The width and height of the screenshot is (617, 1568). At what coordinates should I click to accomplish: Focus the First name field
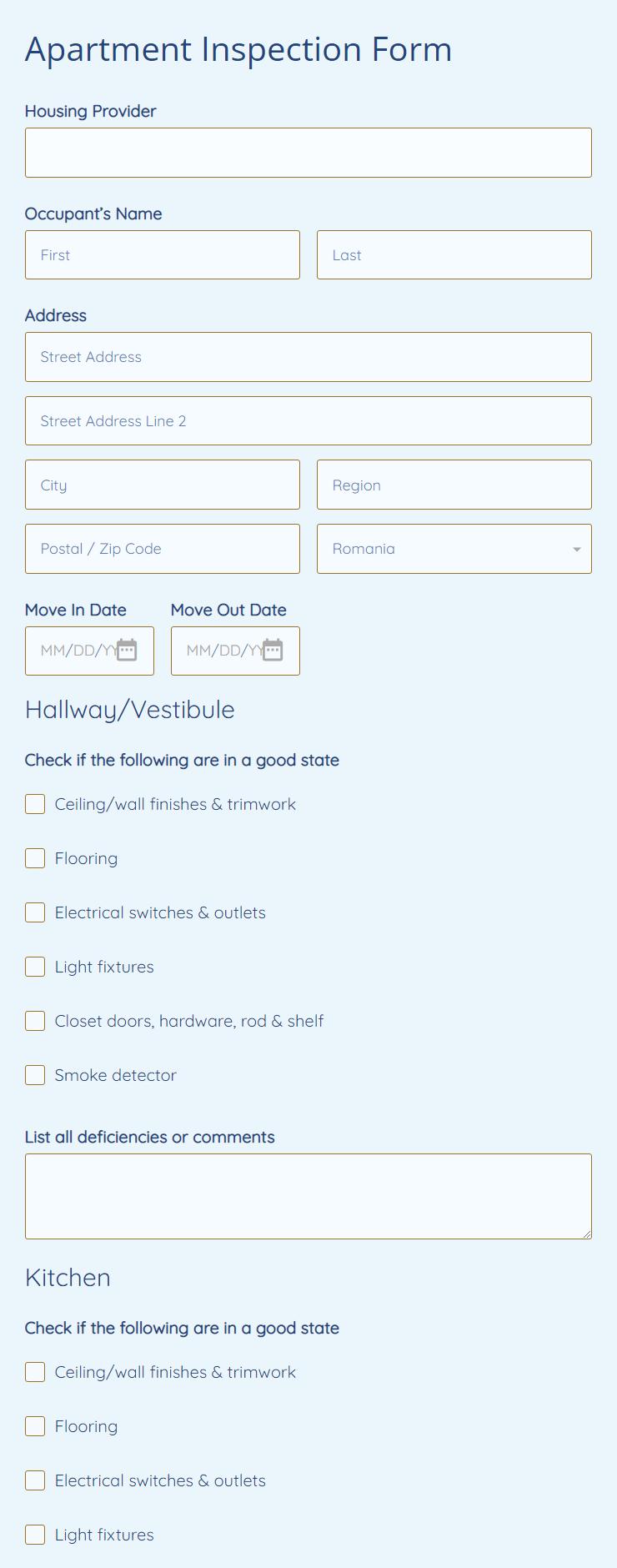(163, 255)
